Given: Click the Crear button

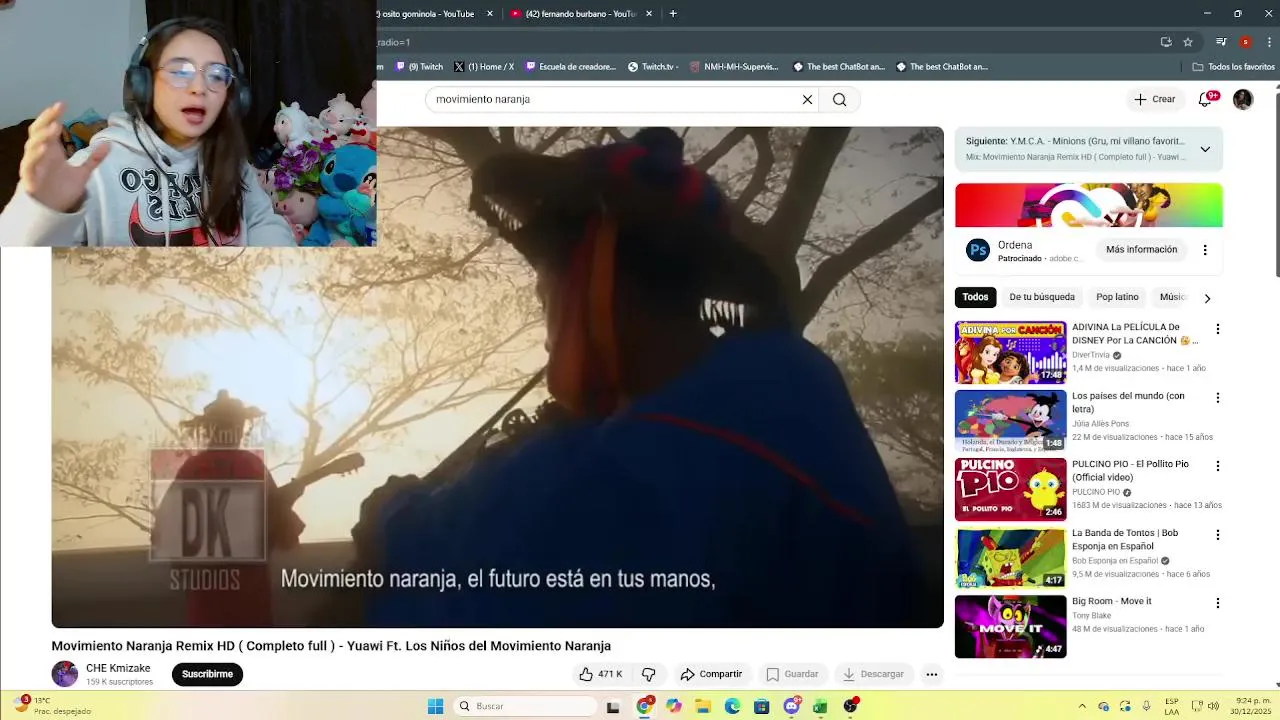Looking at the screenshot, I should point(1154,99).
